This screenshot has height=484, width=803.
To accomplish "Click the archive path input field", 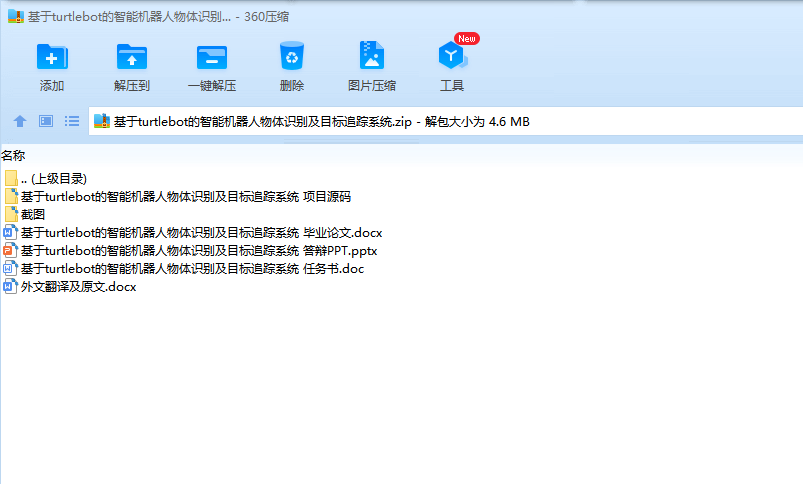I will pos(446,121).
